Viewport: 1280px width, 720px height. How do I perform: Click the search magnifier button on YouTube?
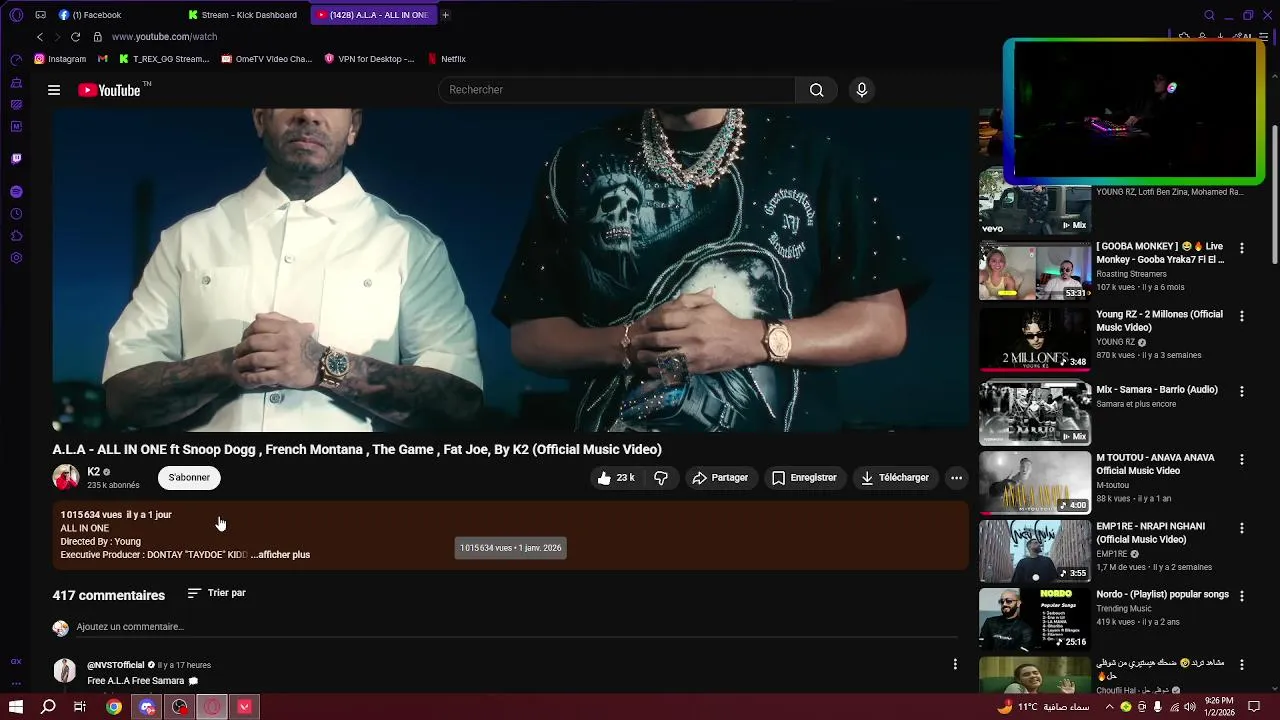817,90
